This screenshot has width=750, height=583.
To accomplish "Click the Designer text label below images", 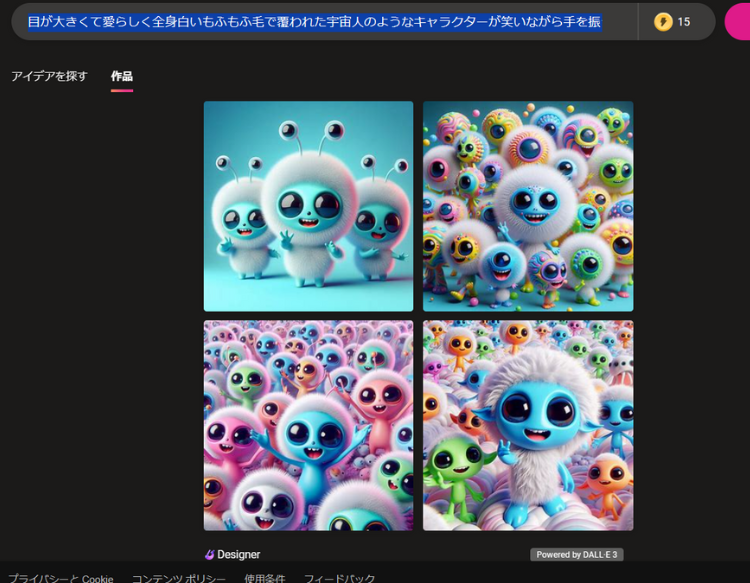I will click(x=240, y=554).
